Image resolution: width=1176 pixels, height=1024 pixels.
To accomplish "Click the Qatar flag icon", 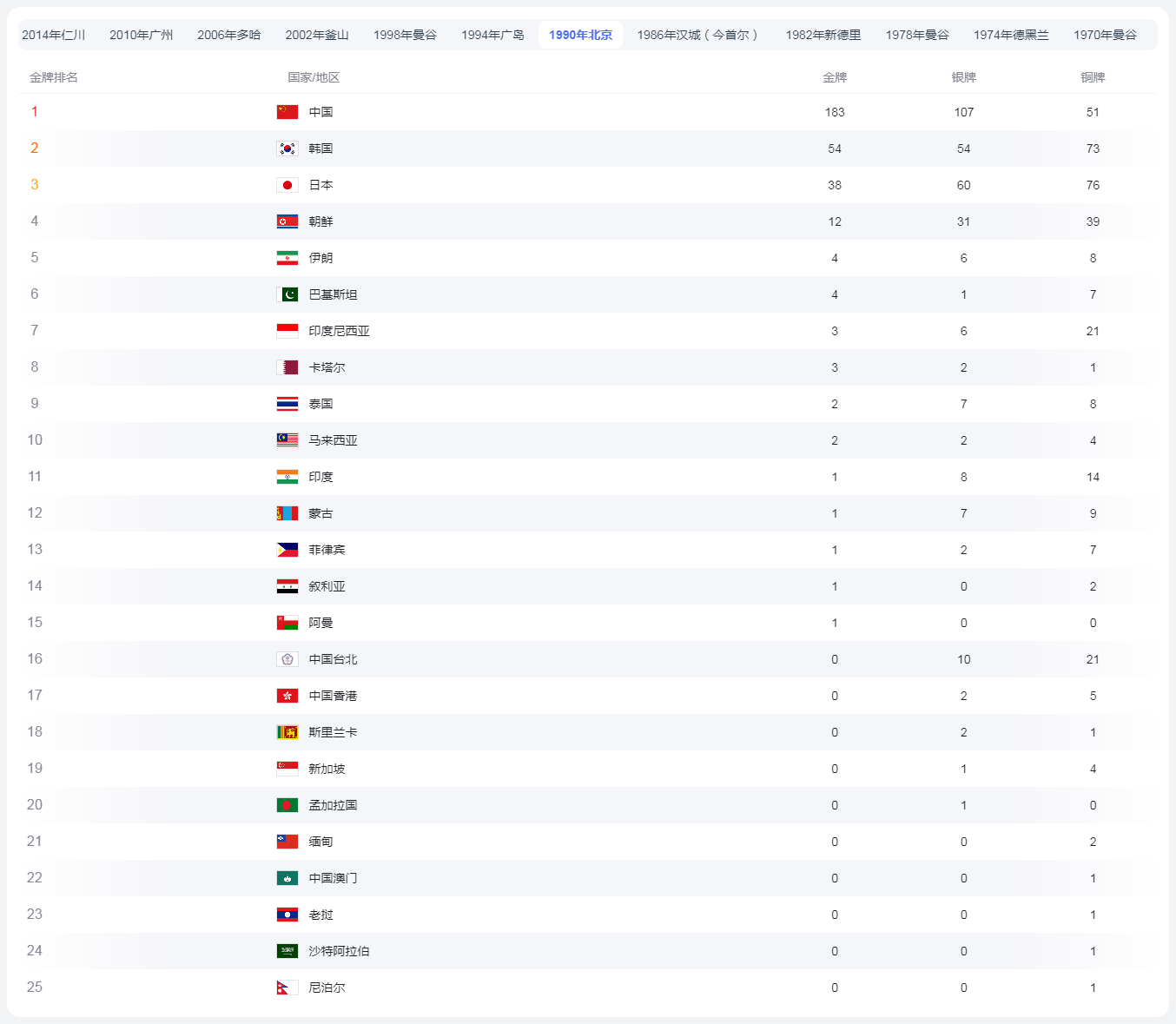I will (287, 367).
